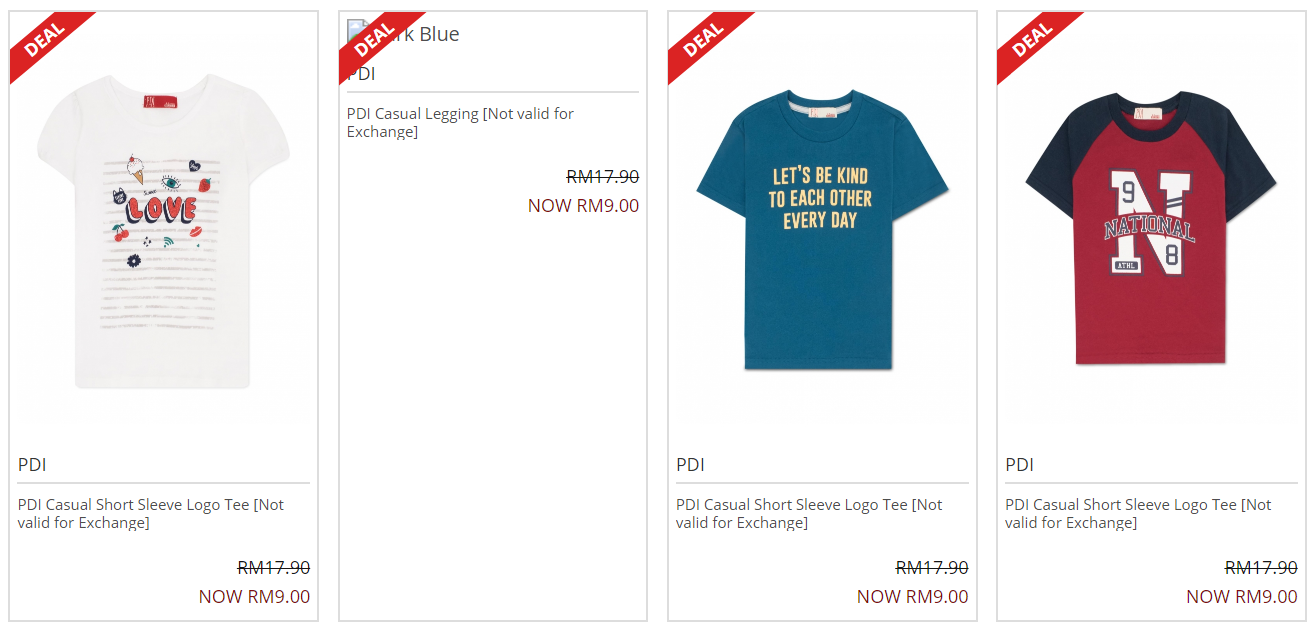Open the white LOVE graphic tee image
Image resolution: width=1314 pixels, height=633 pixels.
[x=163, y=230]
